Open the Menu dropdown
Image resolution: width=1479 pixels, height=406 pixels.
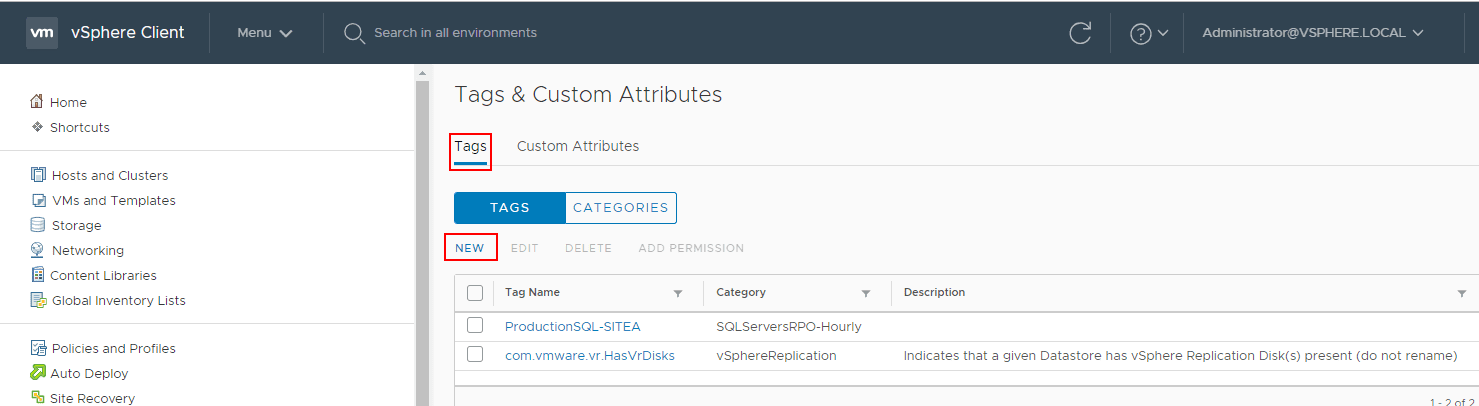pyautogui.click(x=265, y=33)
